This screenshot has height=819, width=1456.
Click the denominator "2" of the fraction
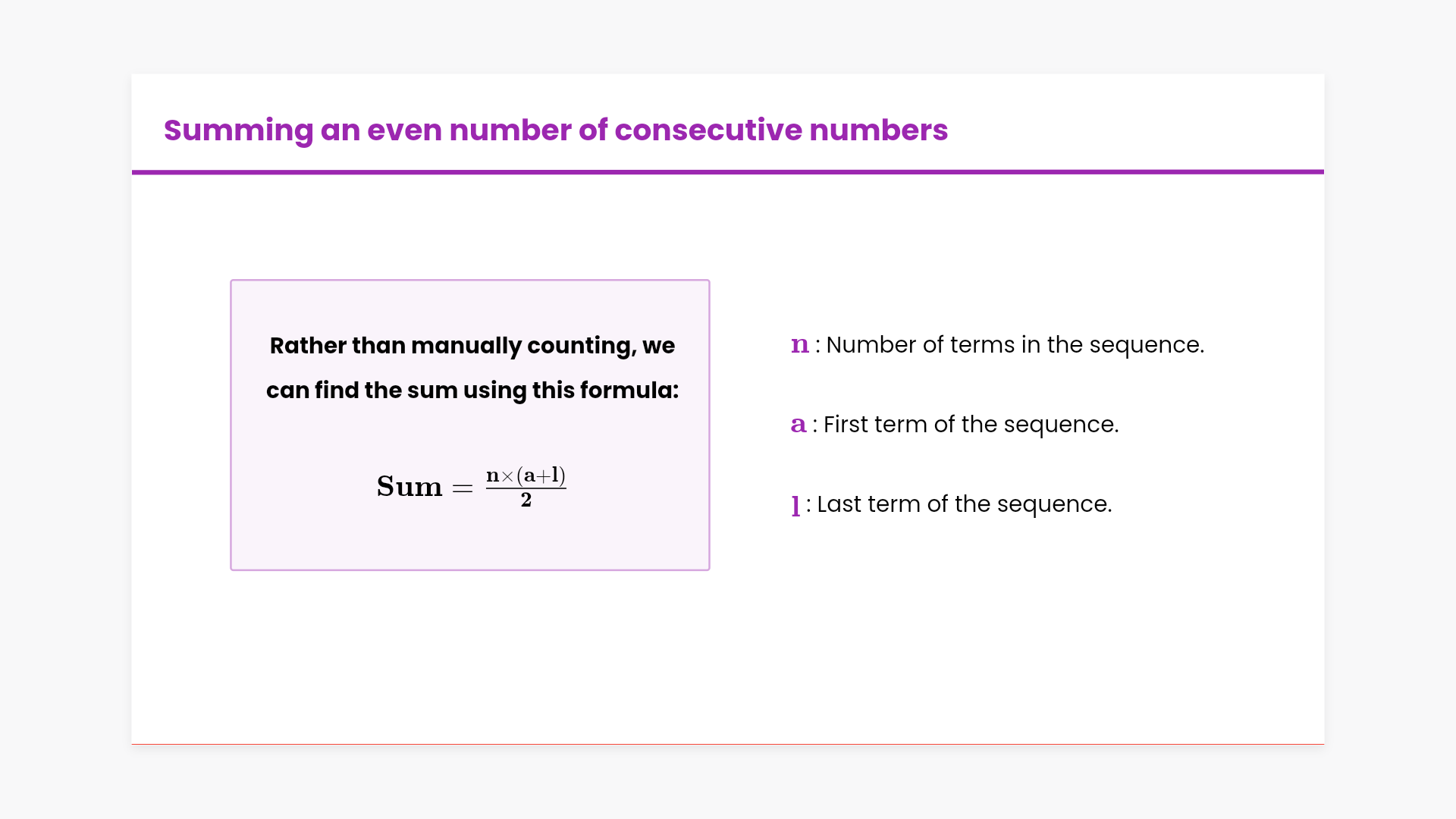click(x=526, y=500)
